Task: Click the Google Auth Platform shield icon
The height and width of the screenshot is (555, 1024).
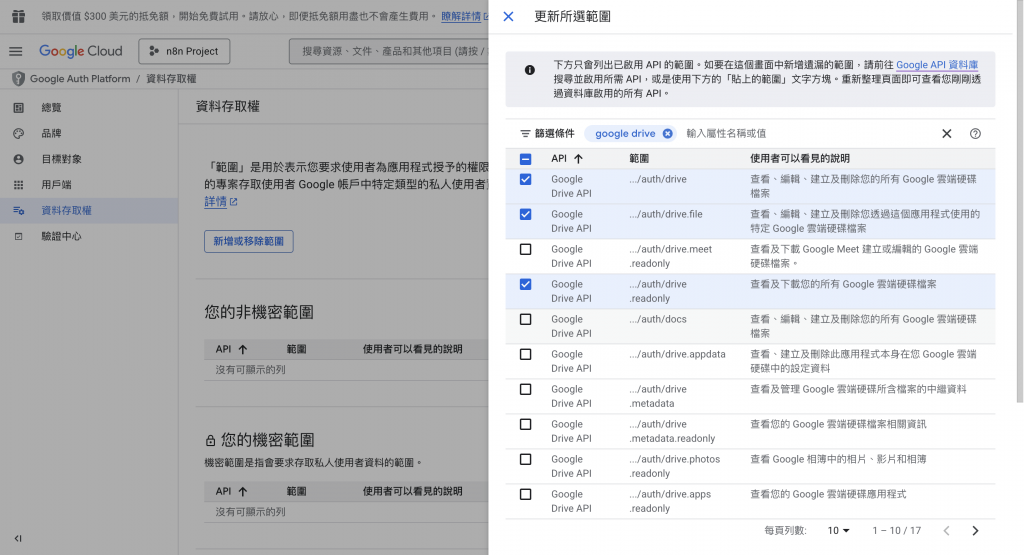Action: pos(18,78)
